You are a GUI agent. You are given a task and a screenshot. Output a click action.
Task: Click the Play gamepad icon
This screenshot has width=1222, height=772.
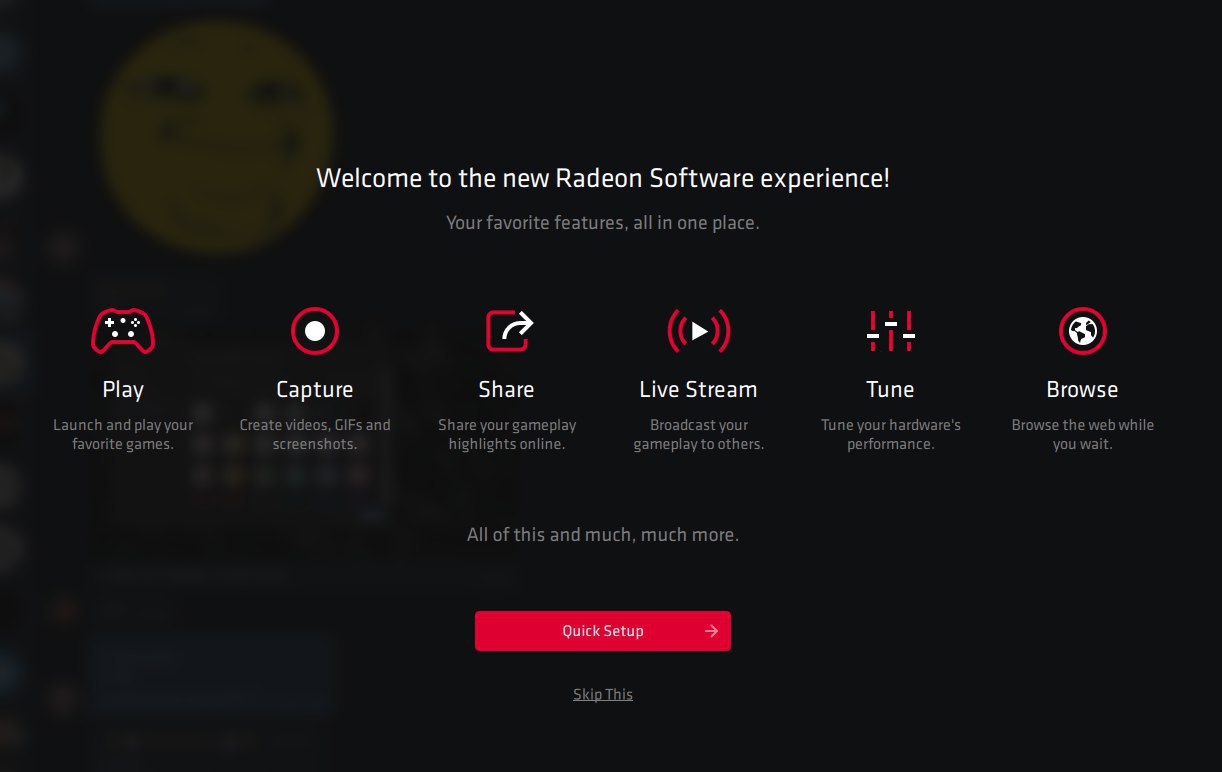[123, 331]
